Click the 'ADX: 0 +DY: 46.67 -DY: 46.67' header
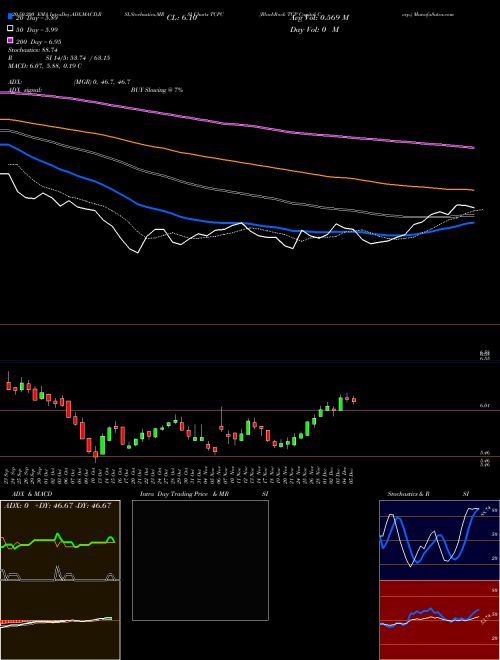 58,505
